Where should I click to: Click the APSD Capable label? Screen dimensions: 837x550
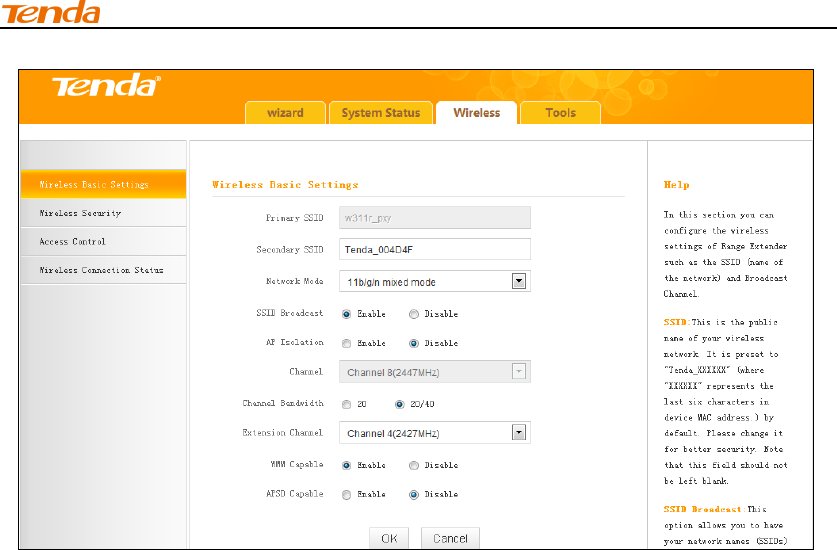click(x=295, y=494)
